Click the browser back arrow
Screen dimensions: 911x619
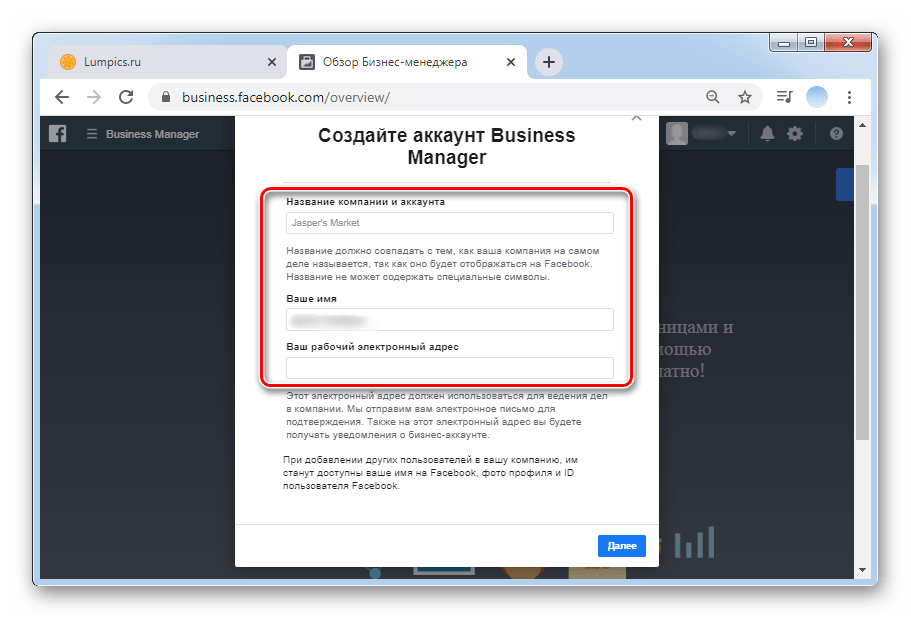click(x=62, y=97)
